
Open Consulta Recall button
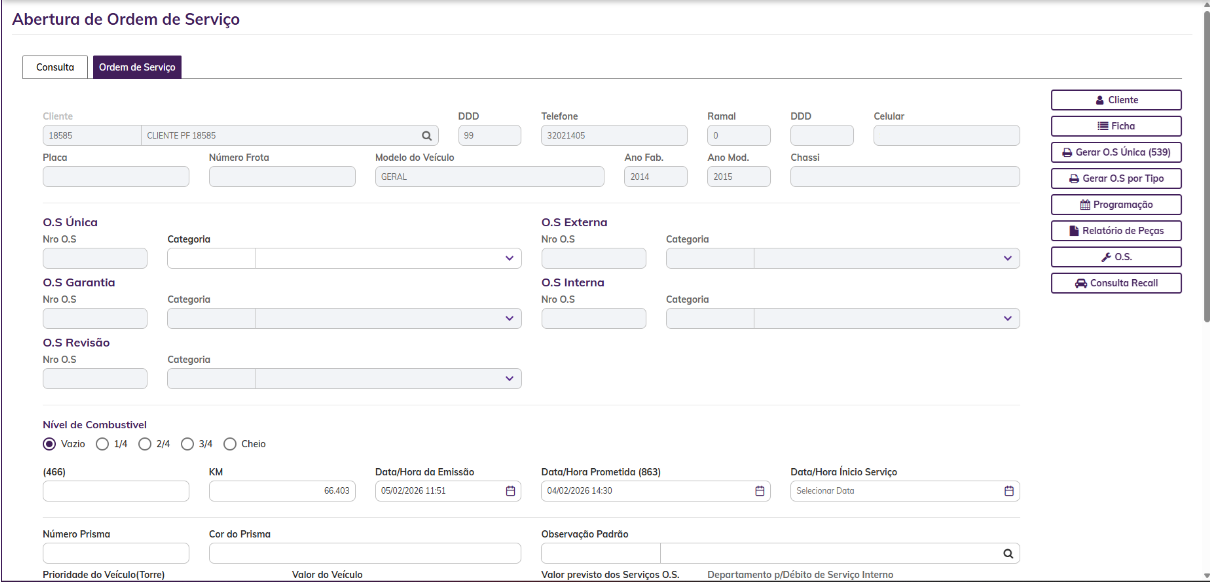(x=1116, y=283)
